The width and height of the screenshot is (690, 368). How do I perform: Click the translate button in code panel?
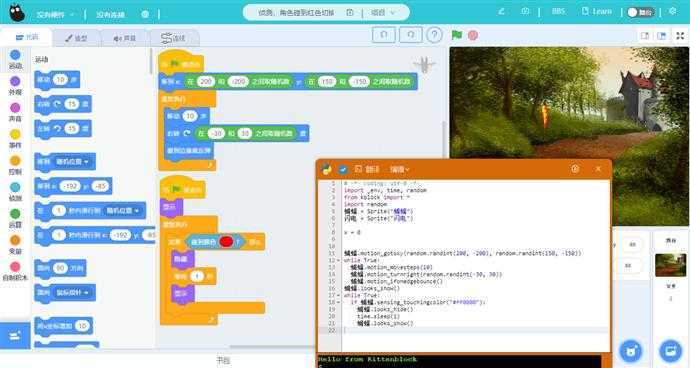point(367,169)
